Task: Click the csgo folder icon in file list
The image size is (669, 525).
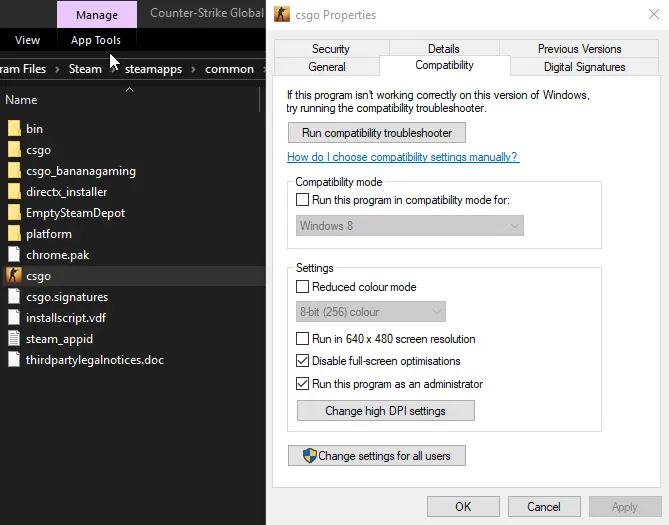Action: click(14, 149)
